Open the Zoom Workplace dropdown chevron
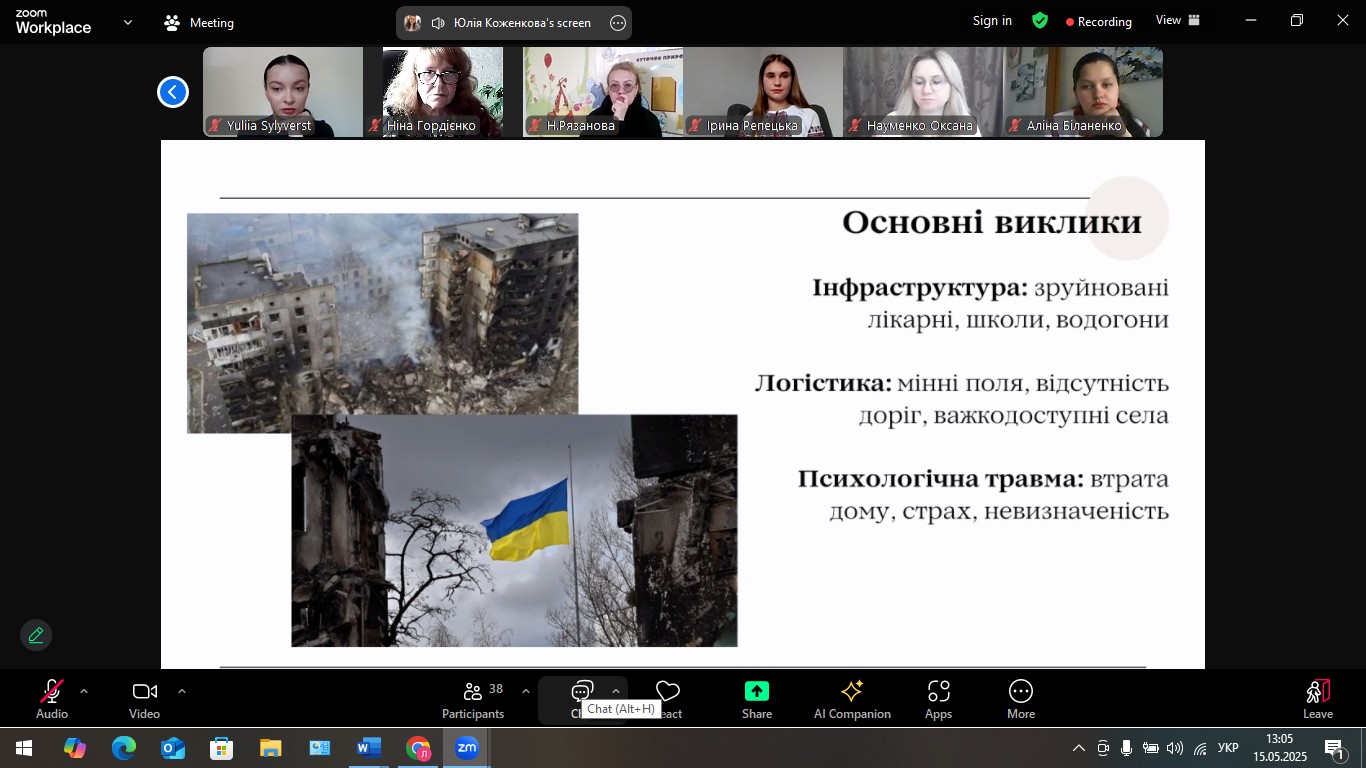The height and width of the screenshot is (768, 1366). [127, 22]
